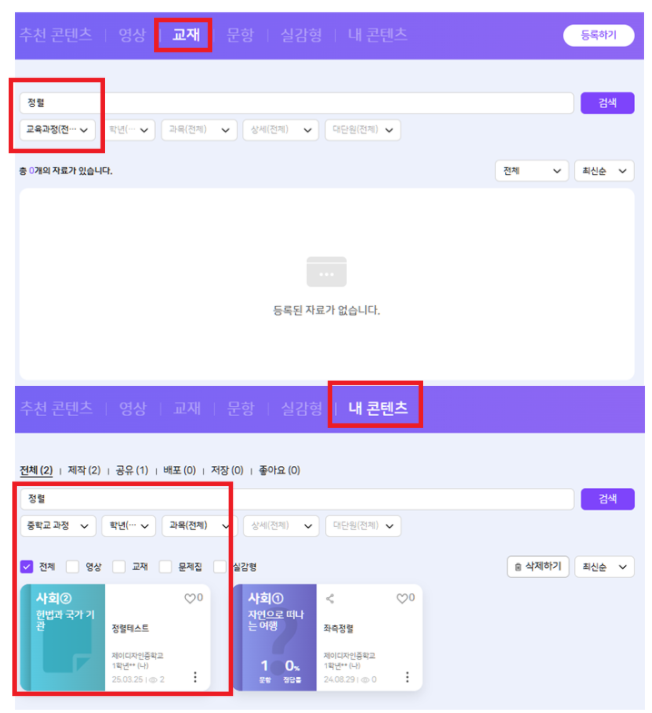
Task: Check the 문제집 checkbox filter
Action: pos(165,567)
